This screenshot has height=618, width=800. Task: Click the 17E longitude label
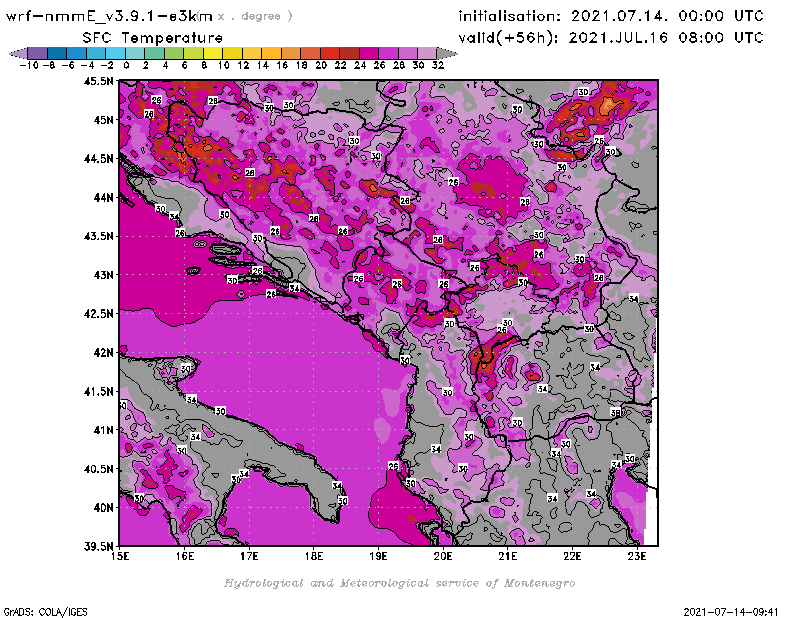pos(249,556)
